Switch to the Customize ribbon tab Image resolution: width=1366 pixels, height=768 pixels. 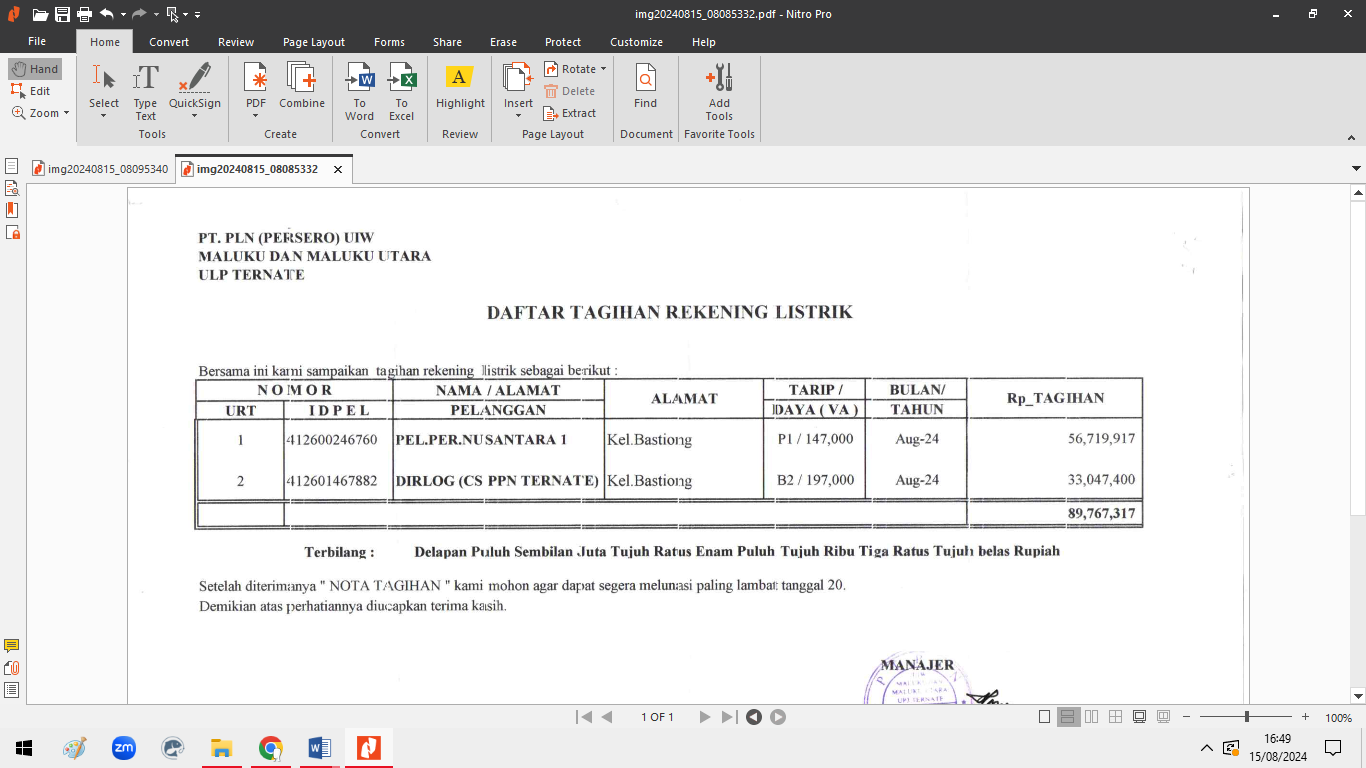(637, 42)
